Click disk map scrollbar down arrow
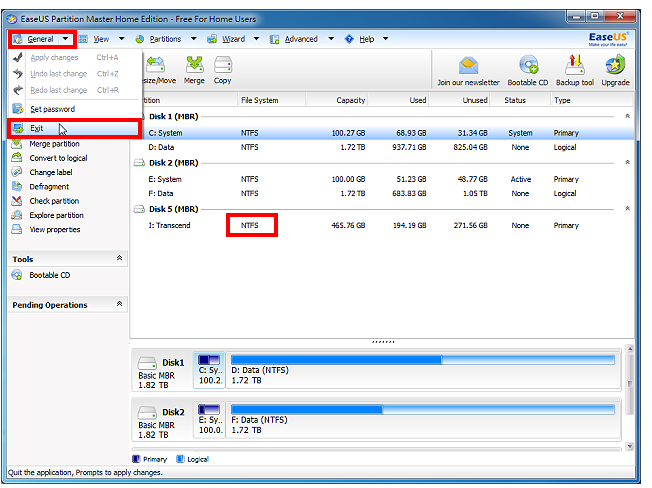 point(630,446)
